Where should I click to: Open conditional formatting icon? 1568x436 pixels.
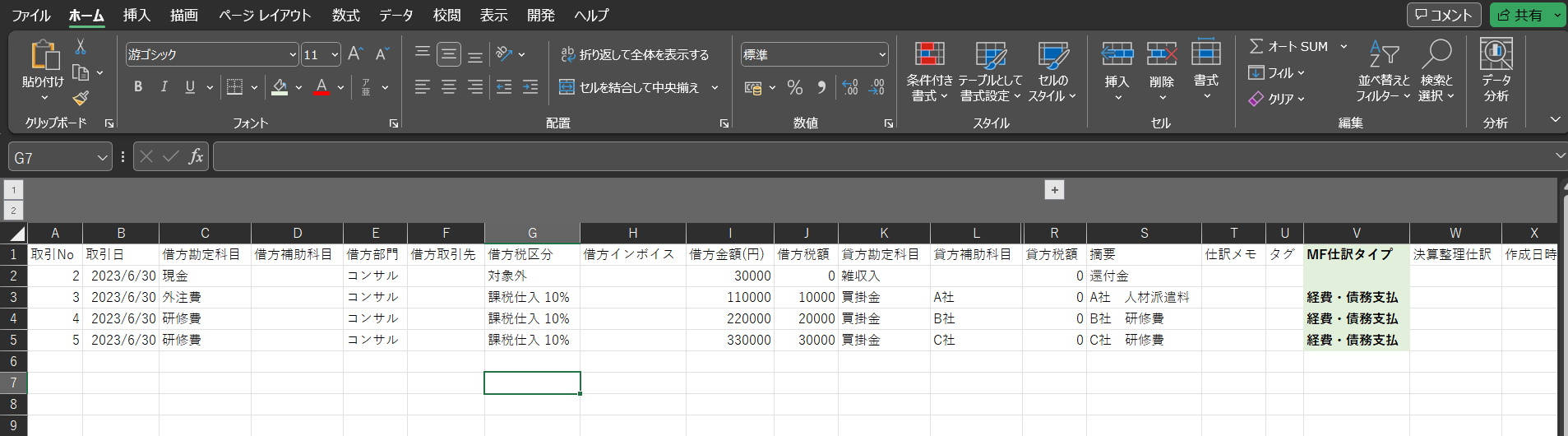point(929,55)
